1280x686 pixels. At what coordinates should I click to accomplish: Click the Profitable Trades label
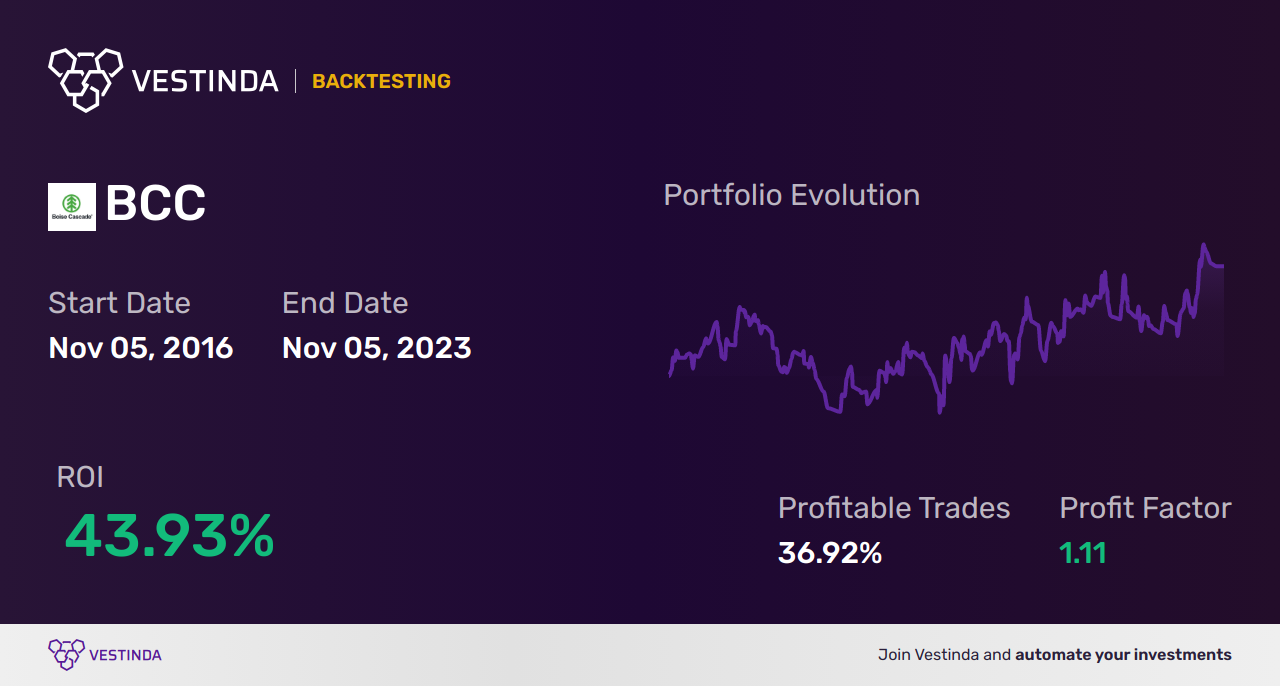pos(894,508)
